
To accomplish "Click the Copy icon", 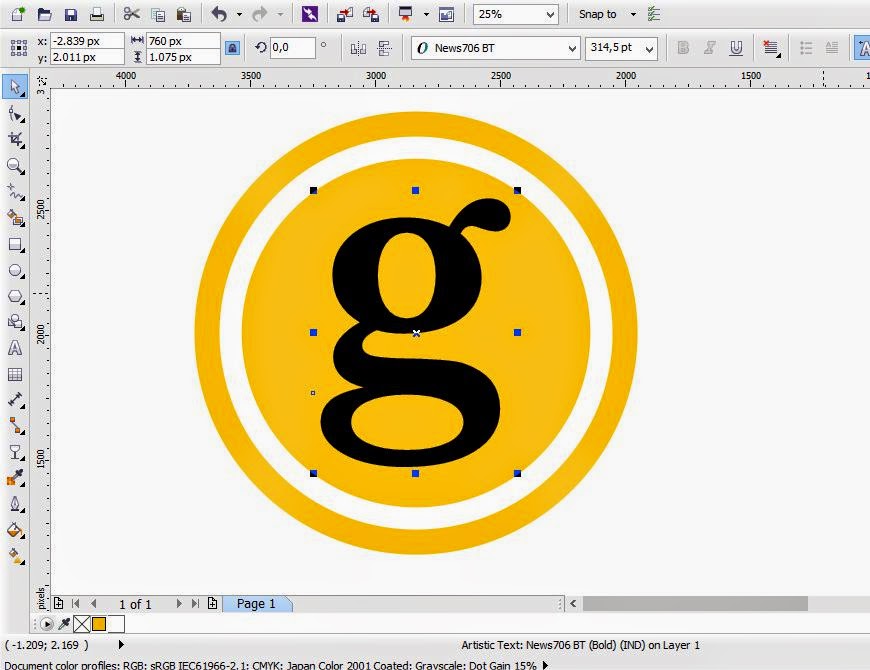I will pos(158,14).
